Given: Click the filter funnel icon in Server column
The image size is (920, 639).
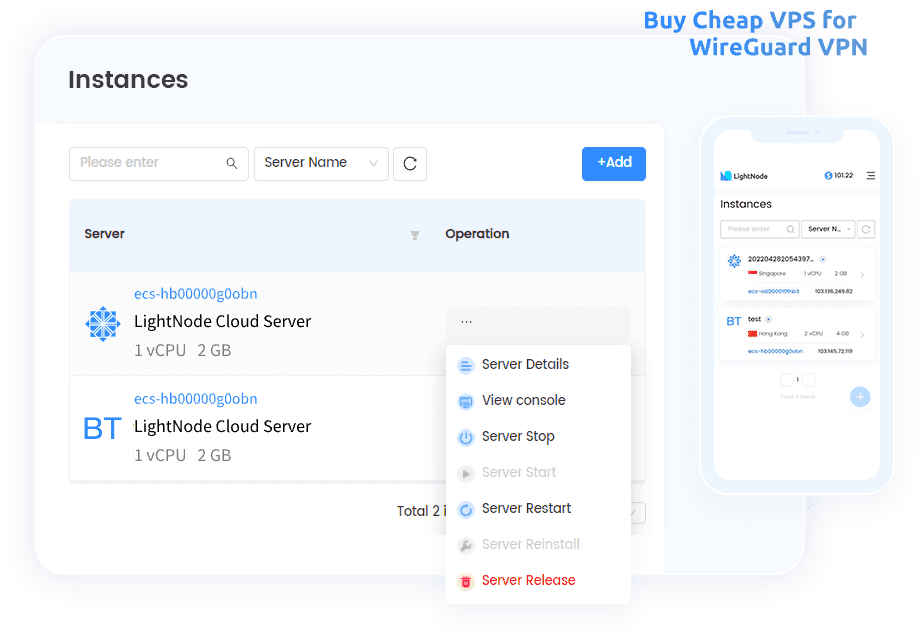Looking at the screenshot, I should coord(415,235).
